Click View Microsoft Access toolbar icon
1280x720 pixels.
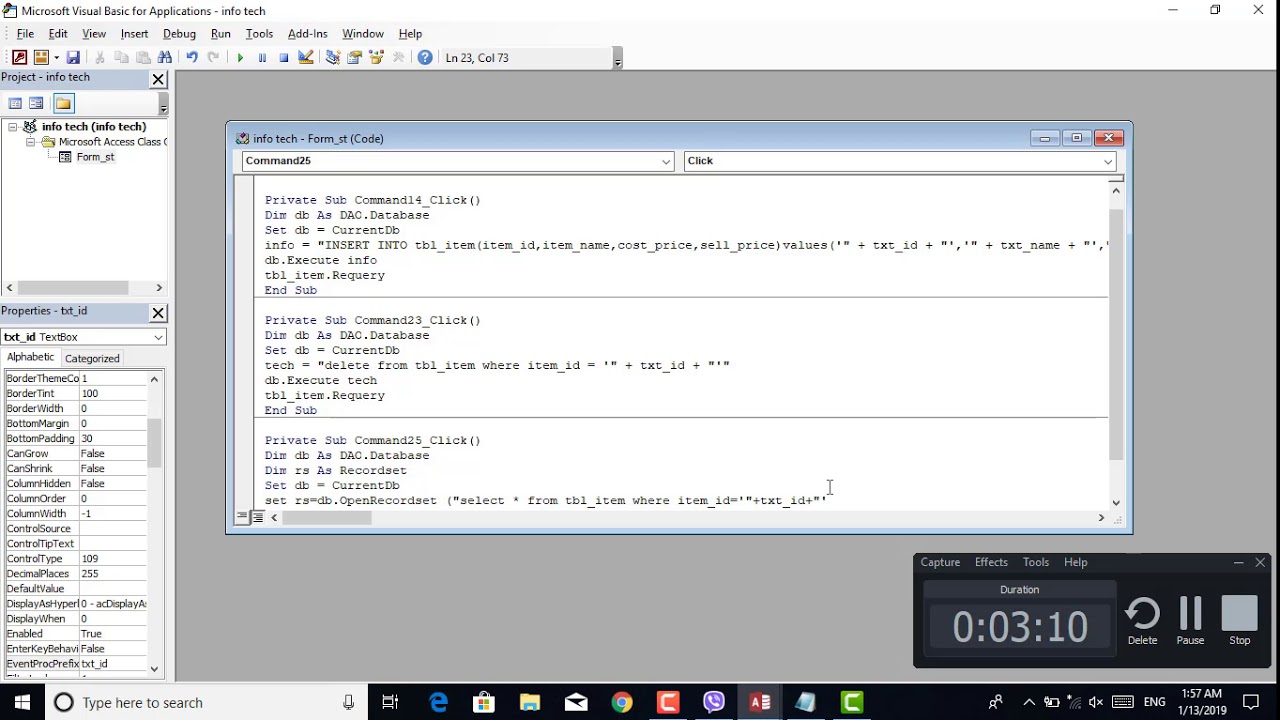click(19, 58)
